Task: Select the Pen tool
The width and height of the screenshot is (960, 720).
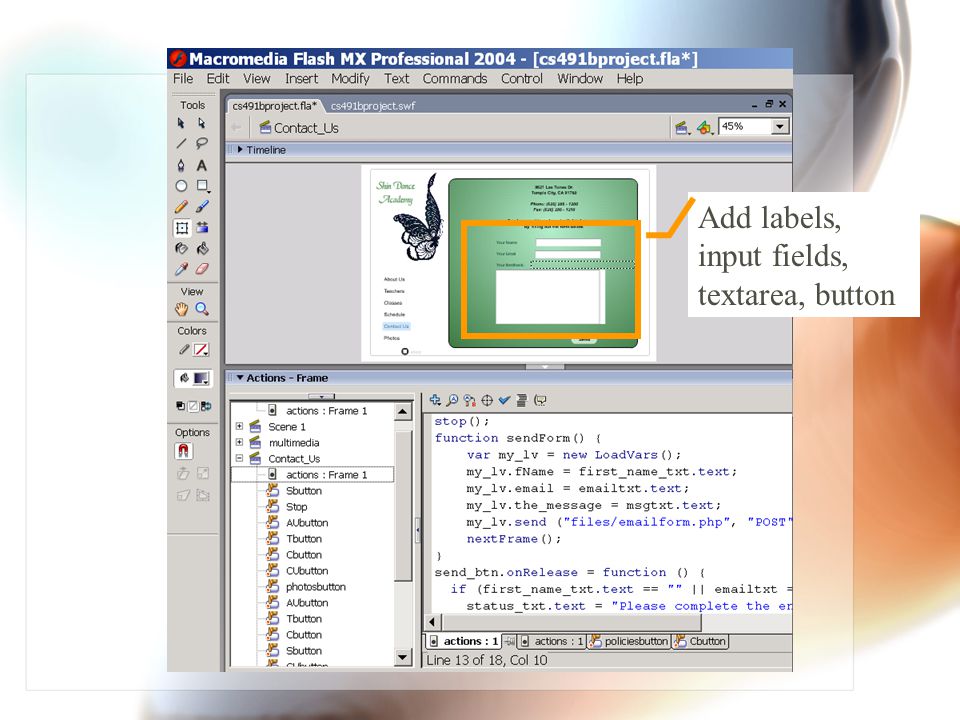Action: pos(181,165)
